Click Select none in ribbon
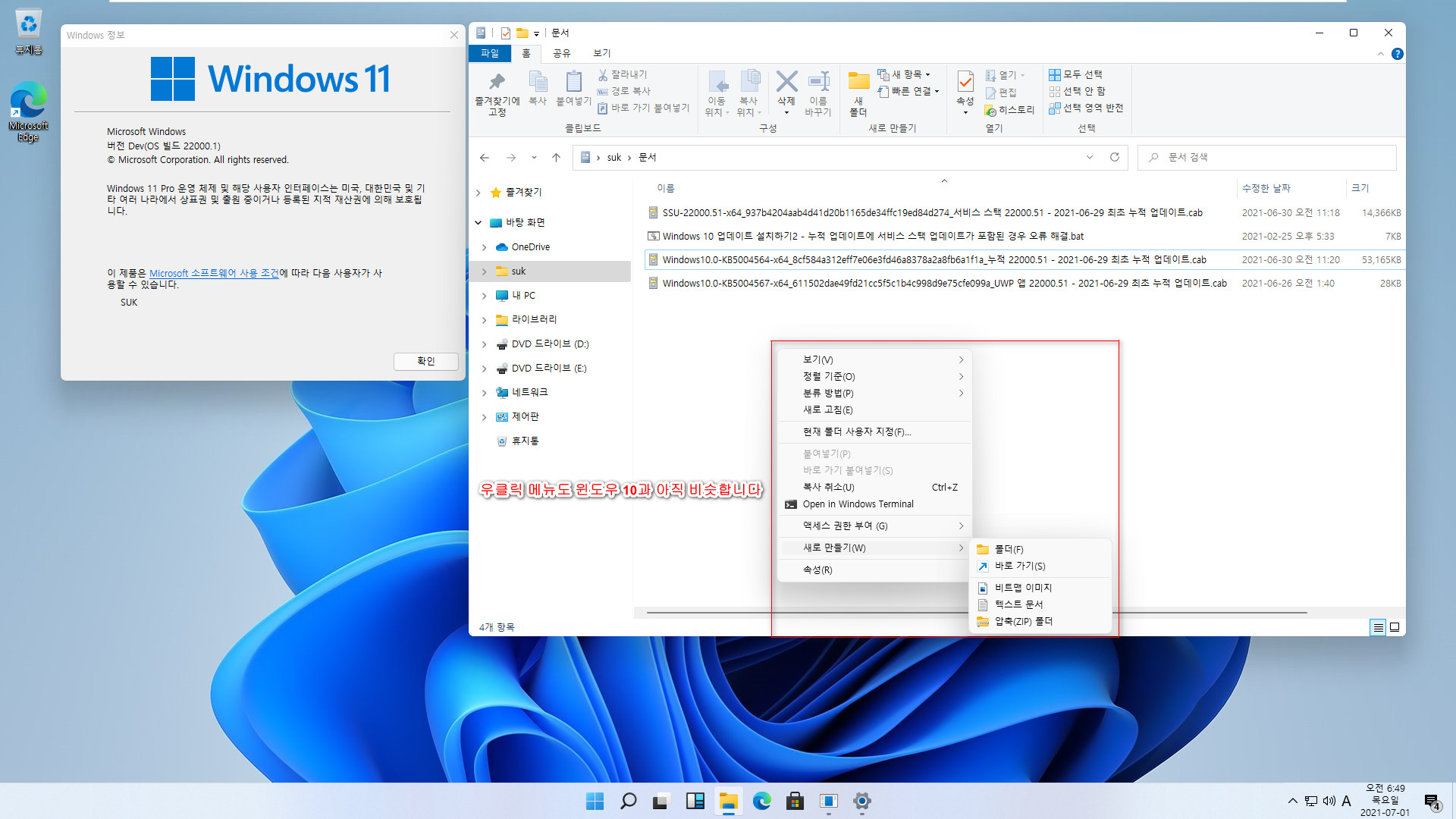Screen dimensions: 1456x819 pyautogui.click(x=1077, y=91)
